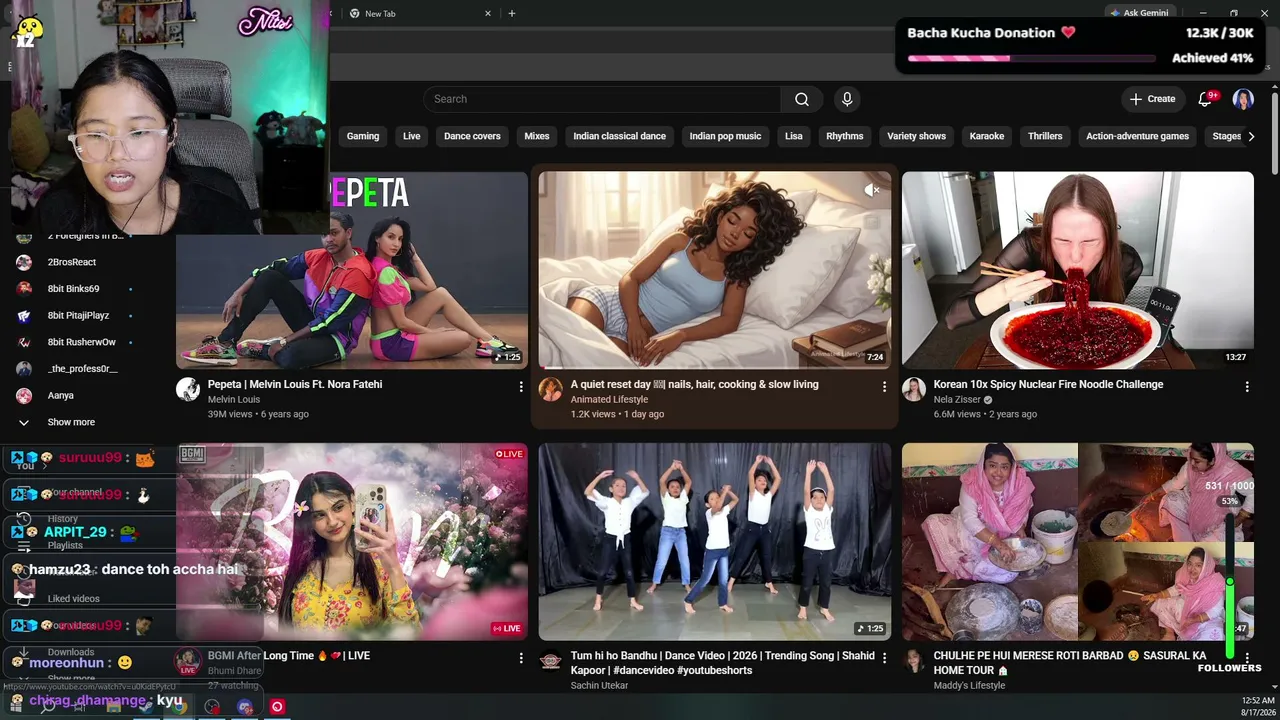Open Liked videos in the sidebar
This screenshot has width=1280, height=720.
point(74,599)
